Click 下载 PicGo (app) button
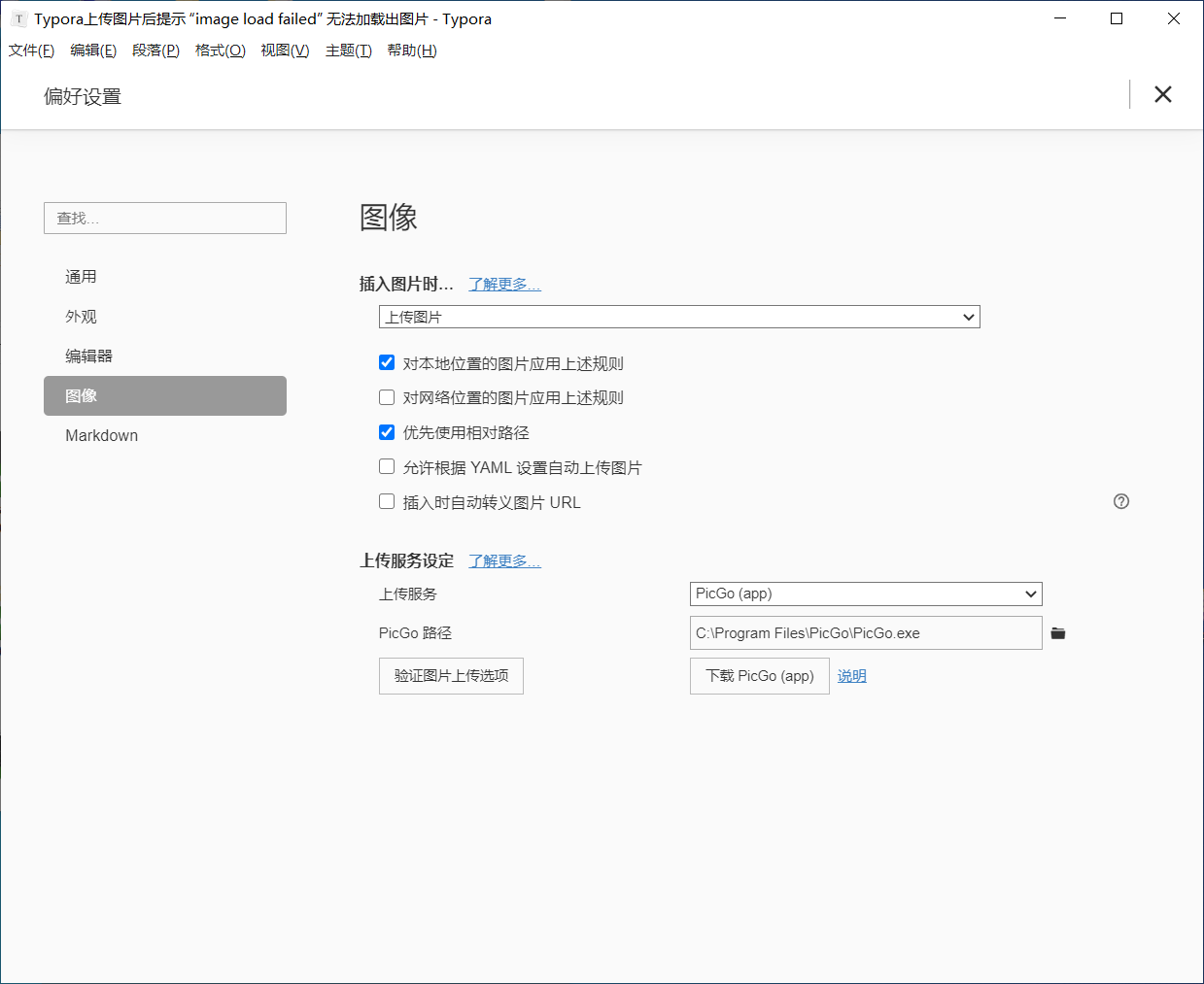The image size is (1204, 984). click(760, 676)
